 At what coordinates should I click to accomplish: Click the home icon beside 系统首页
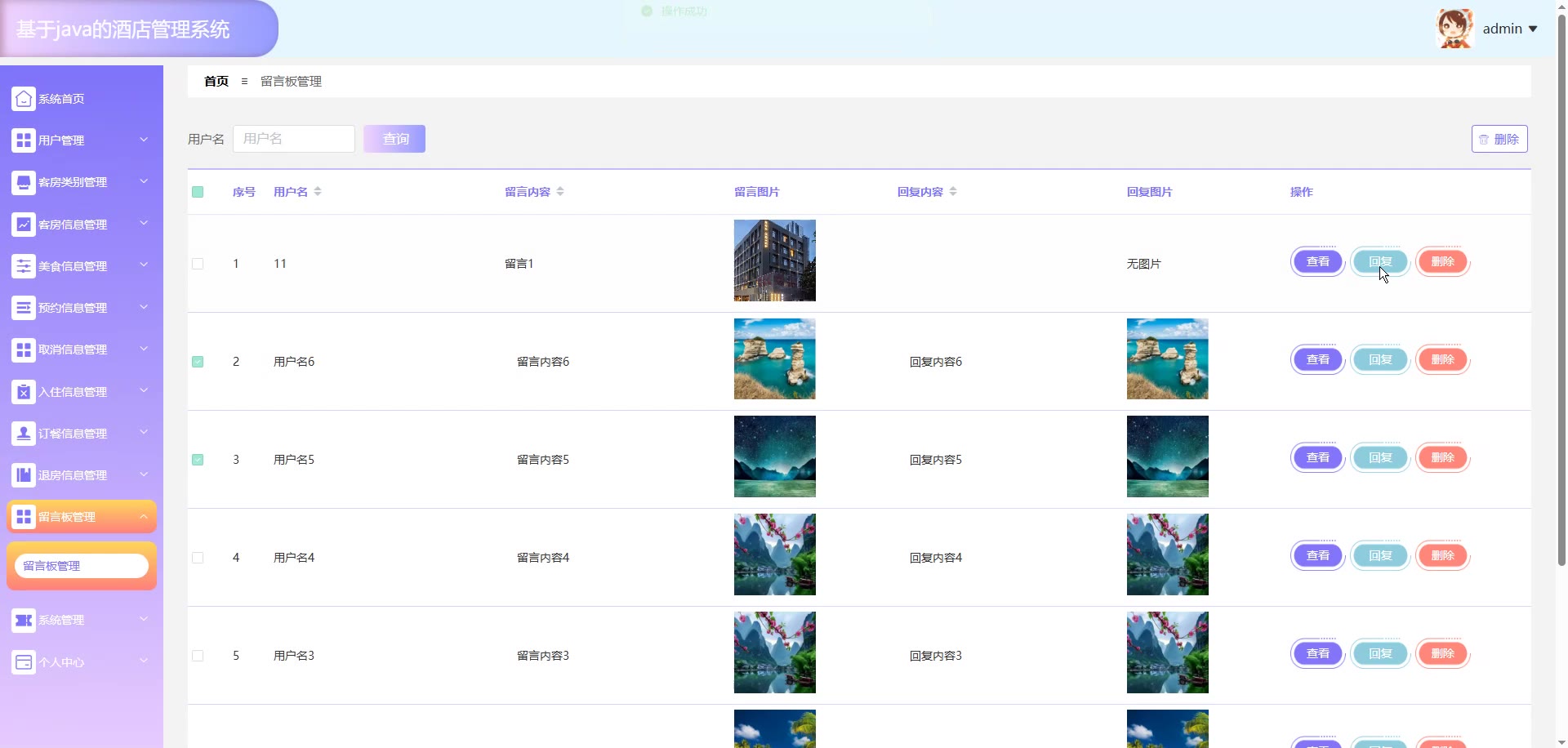click(x=24, y=99)
